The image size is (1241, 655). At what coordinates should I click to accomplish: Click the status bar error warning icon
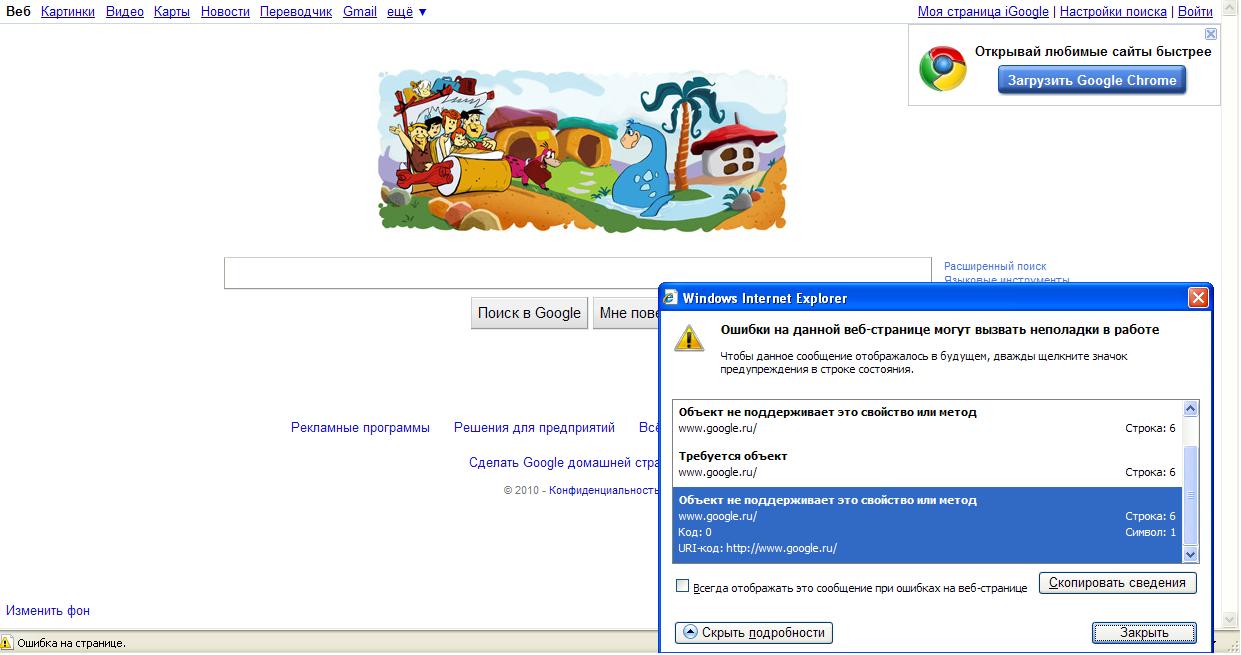click(7, 643)
